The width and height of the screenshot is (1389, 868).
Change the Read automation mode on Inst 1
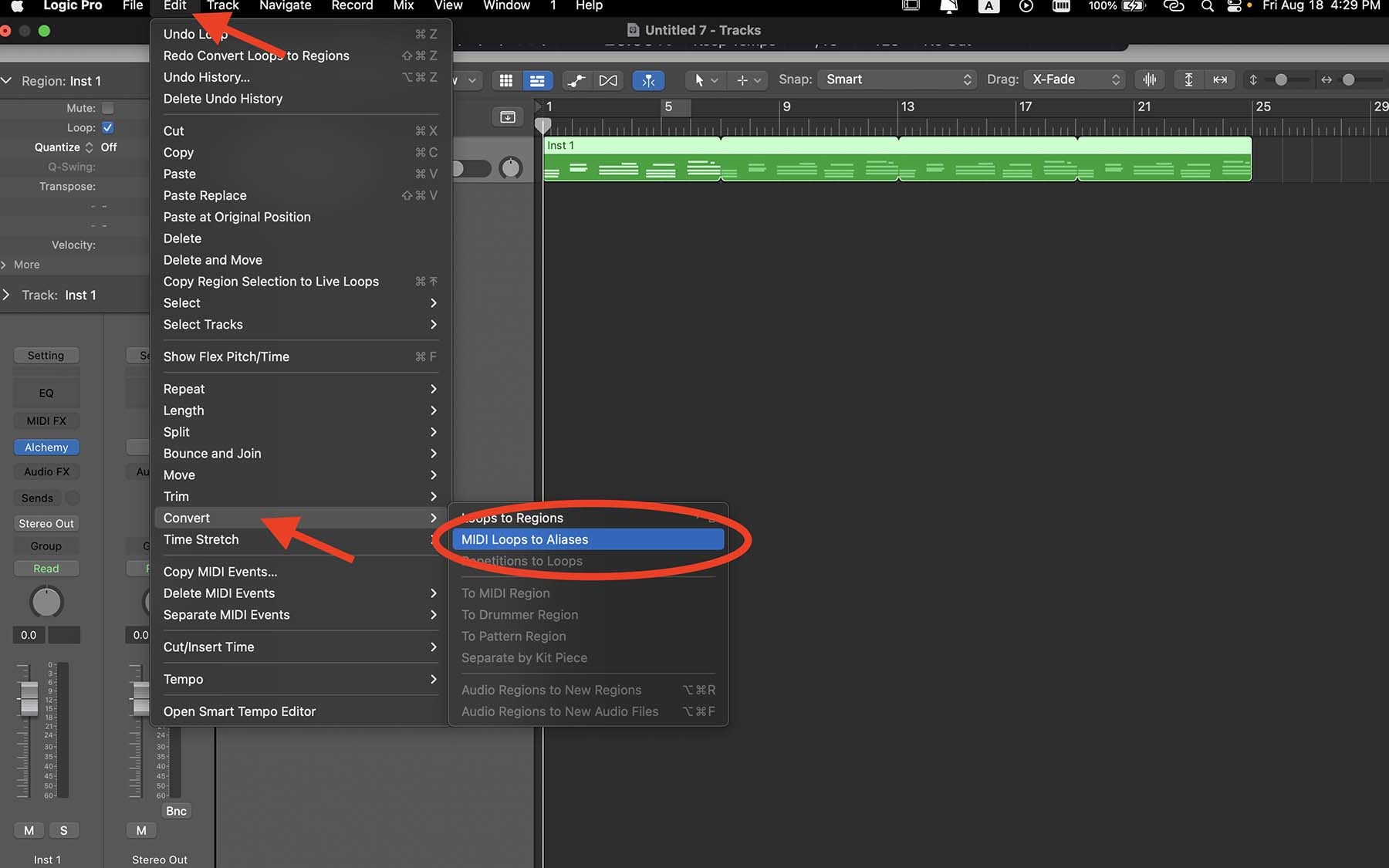click(x=46, y=568)
